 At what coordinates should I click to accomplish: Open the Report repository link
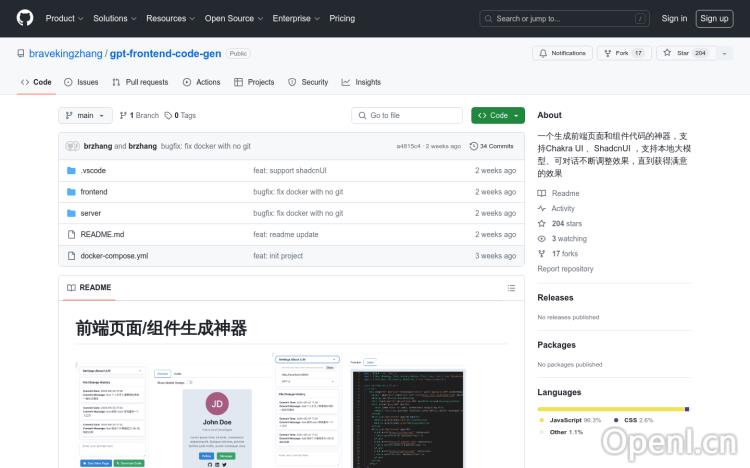(565, 269)
